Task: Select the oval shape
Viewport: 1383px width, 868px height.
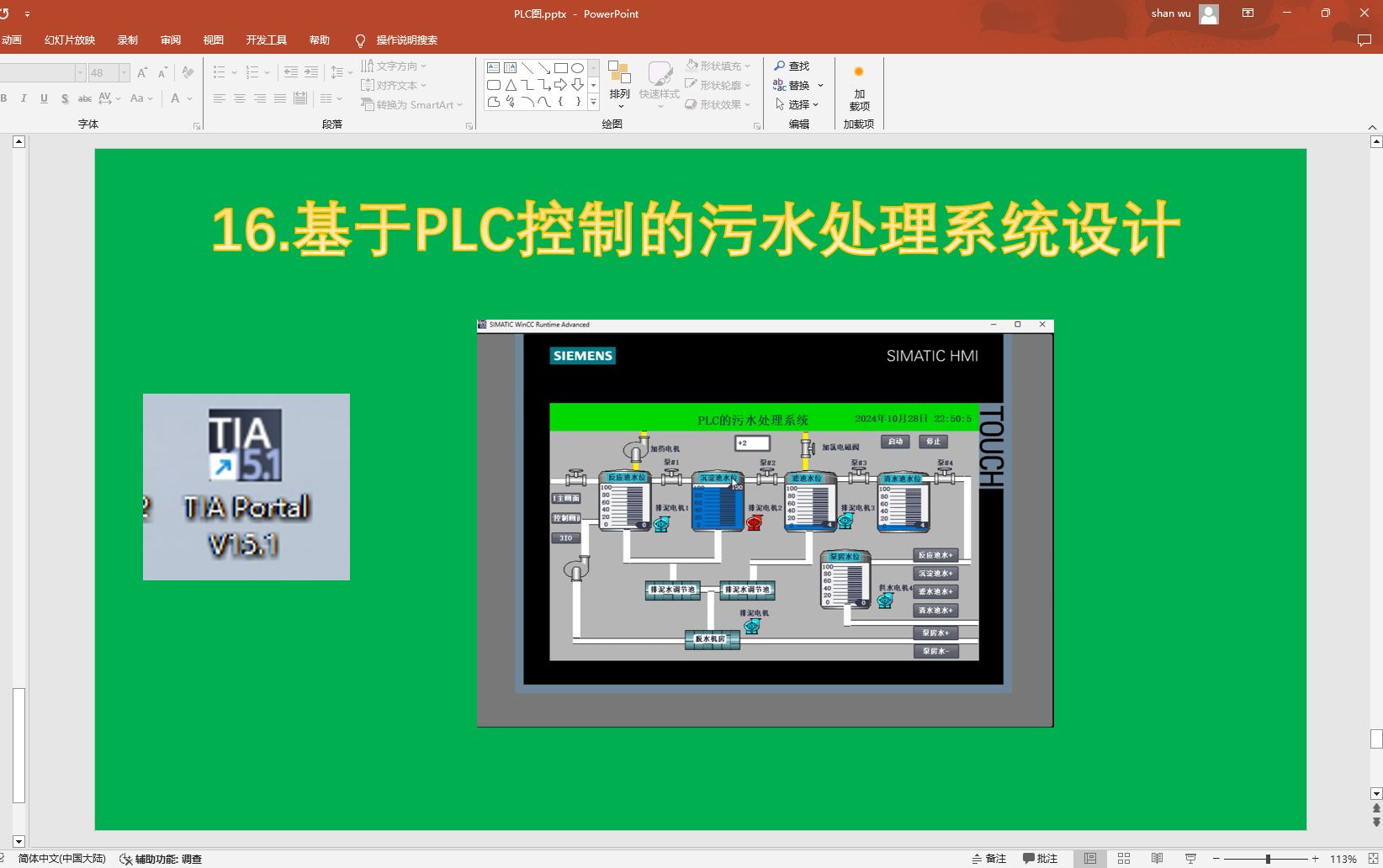Action: pos(577,68)
